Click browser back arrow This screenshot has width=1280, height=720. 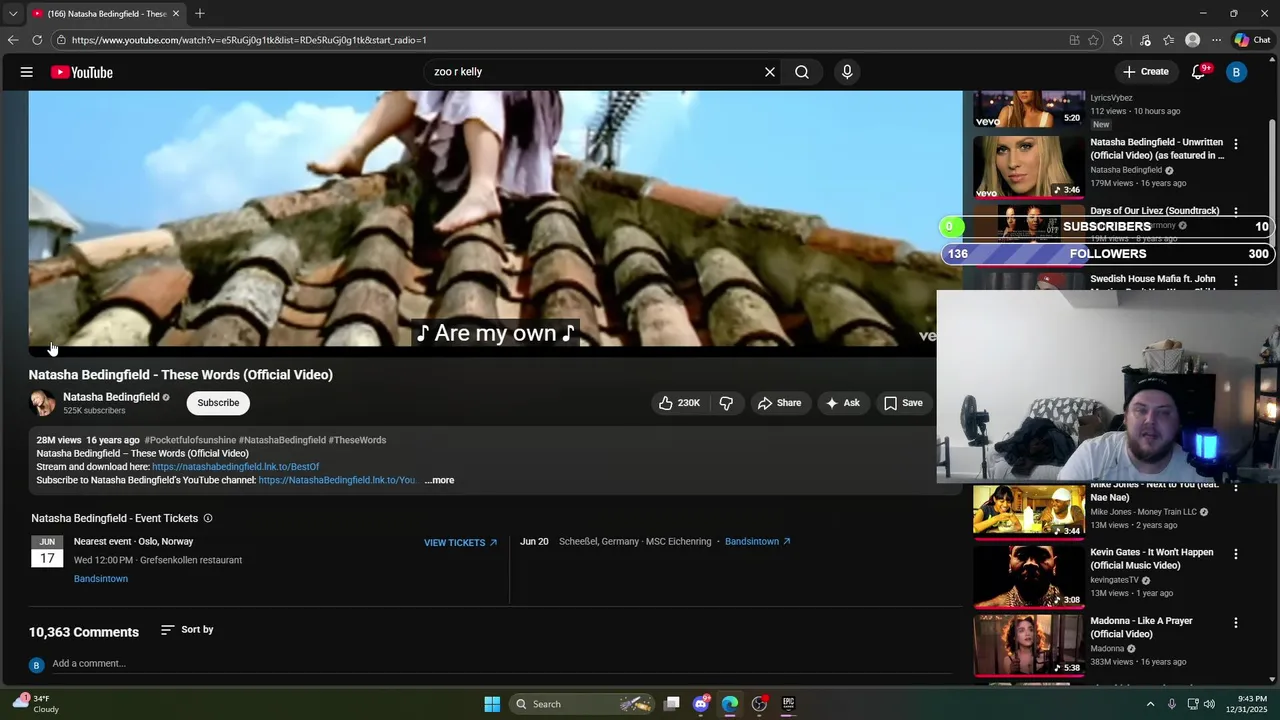(13, 40)
